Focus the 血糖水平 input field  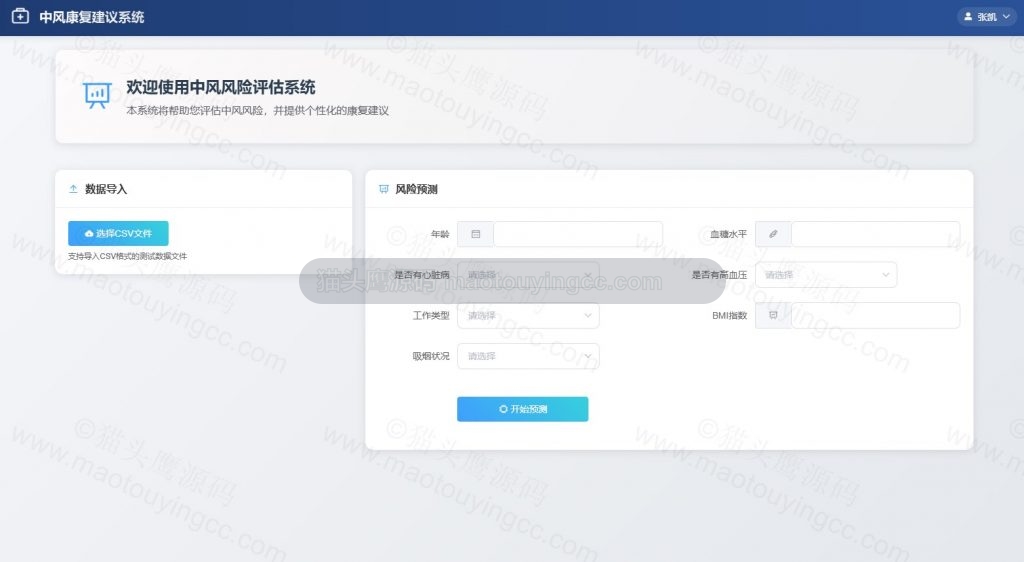coord(876,234)
